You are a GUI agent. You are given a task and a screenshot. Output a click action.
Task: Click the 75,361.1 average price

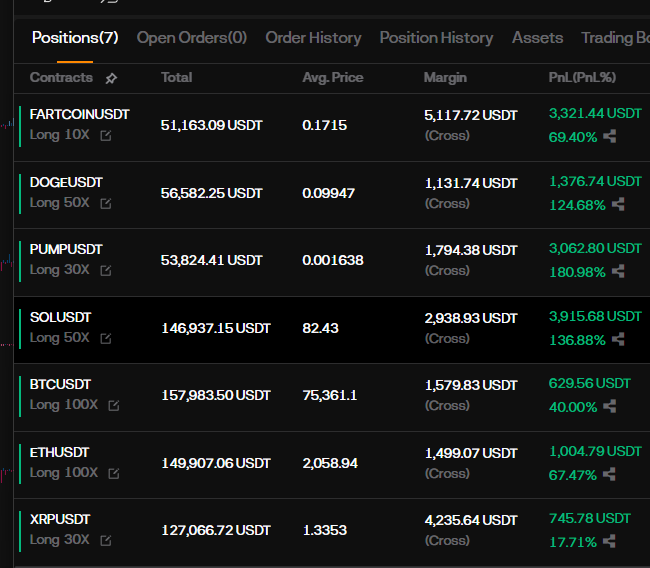tap(330, 396)
